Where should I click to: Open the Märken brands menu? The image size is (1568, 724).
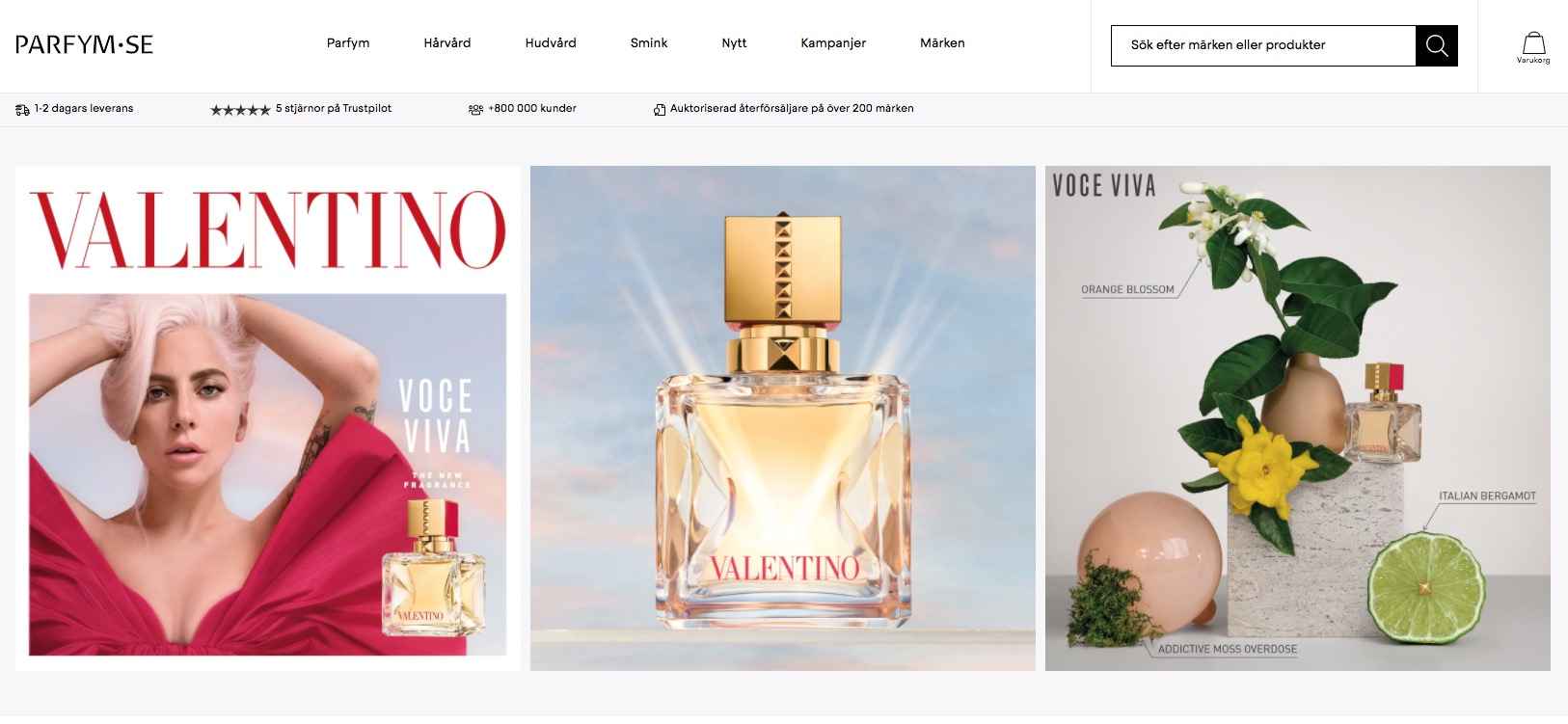tap(942, 43)
